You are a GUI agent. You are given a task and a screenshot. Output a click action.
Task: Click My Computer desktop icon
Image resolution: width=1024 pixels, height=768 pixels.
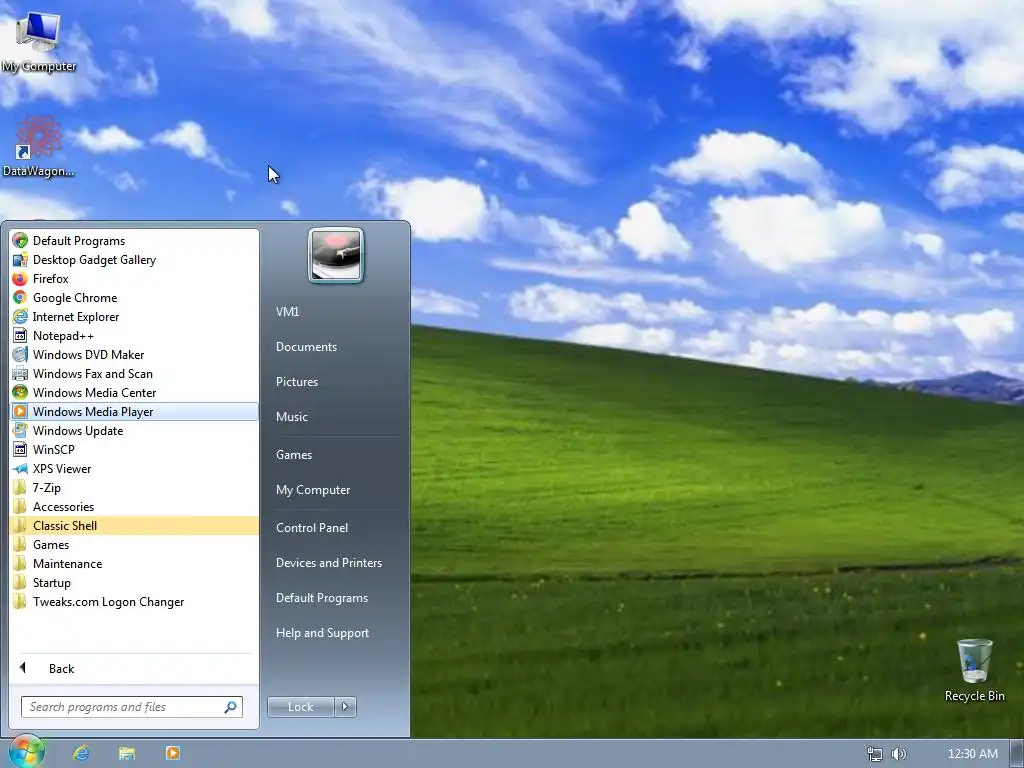tap(39, 40)
